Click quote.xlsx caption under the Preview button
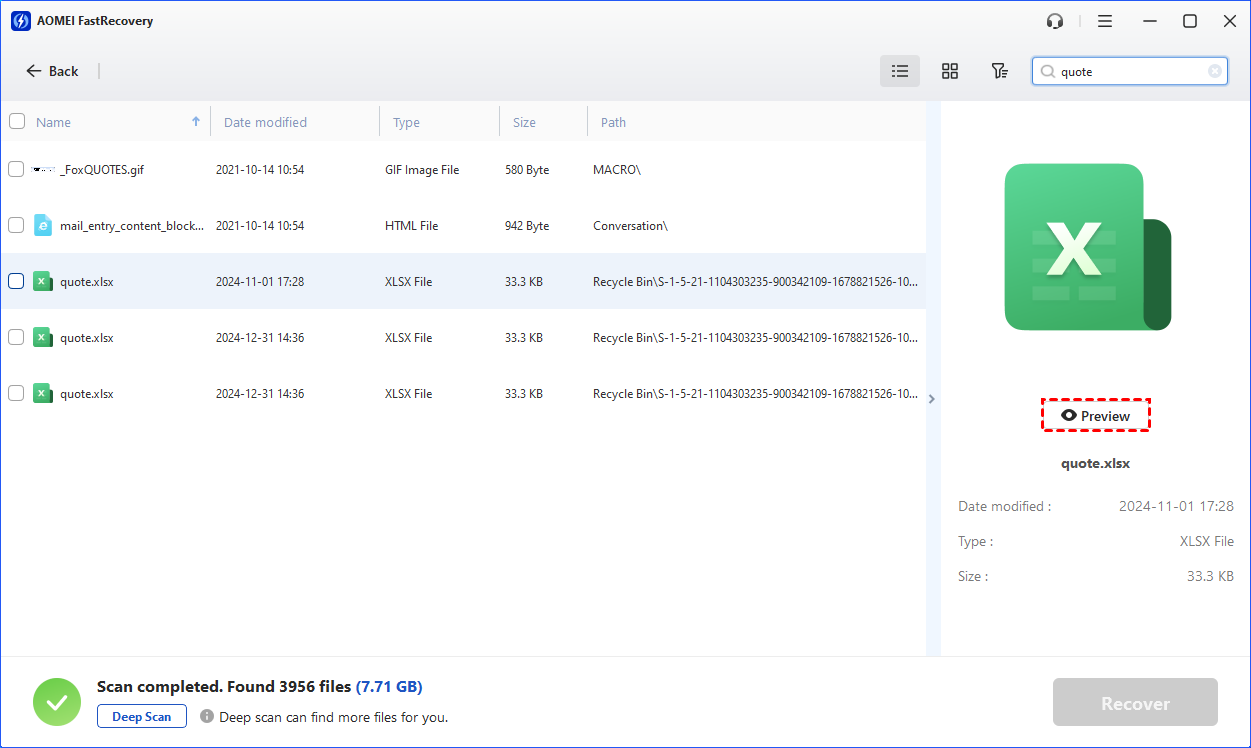The width and height of the screenshot is (1251, 748). click(x=1095, y=463)
